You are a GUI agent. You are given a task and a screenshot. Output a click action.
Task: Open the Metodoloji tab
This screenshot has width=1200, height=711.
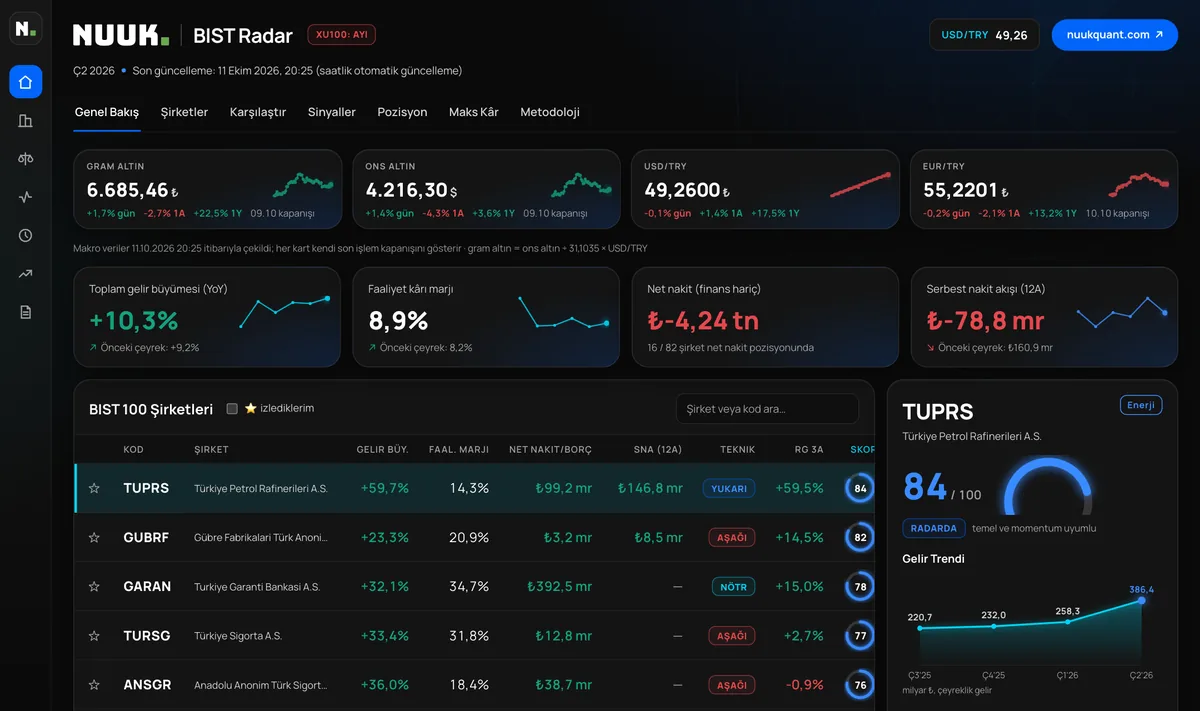550,112
